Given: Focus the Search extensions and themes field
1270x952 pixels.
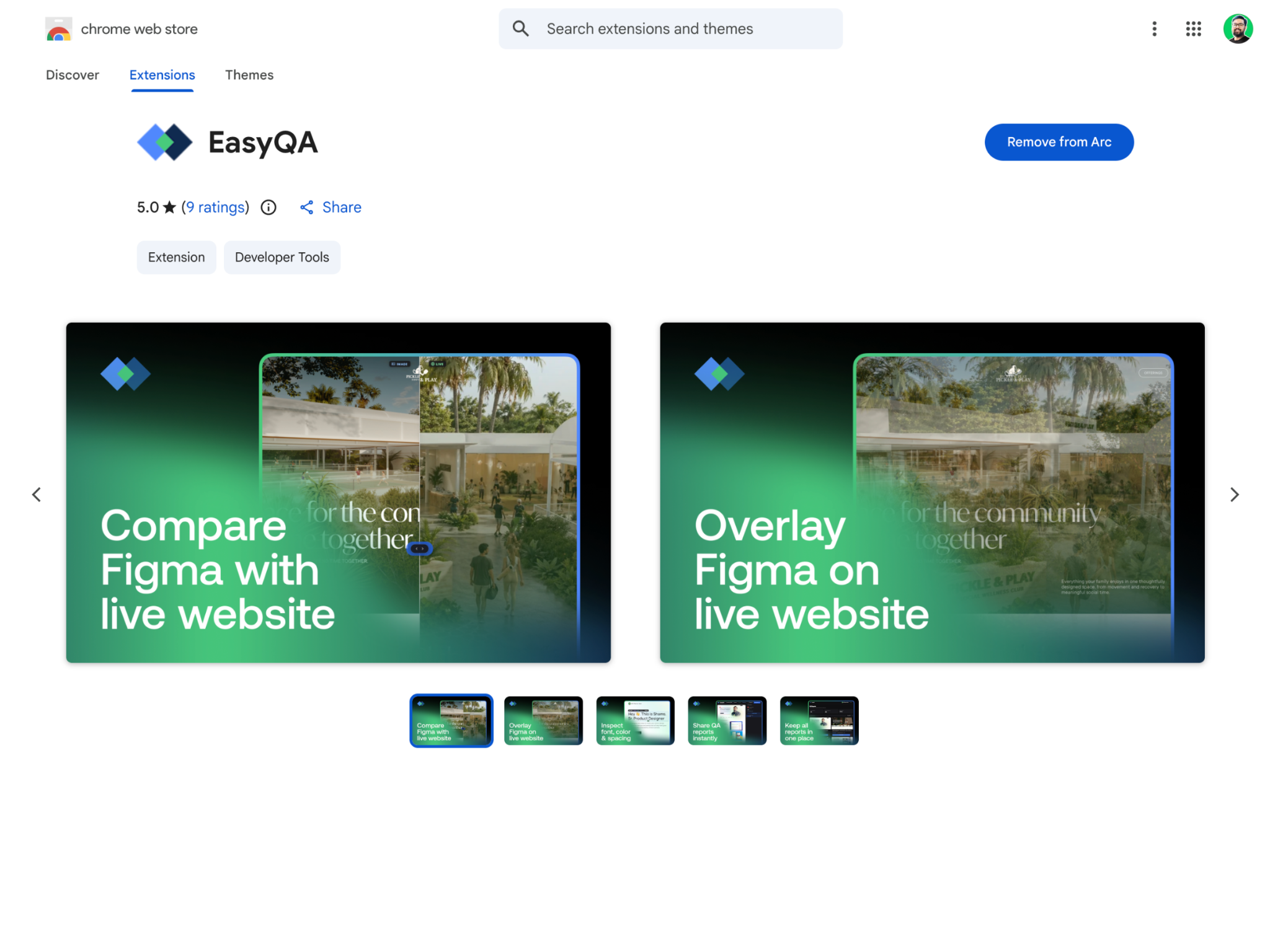Looking at the screenshot, I should [x=670, y=29].
